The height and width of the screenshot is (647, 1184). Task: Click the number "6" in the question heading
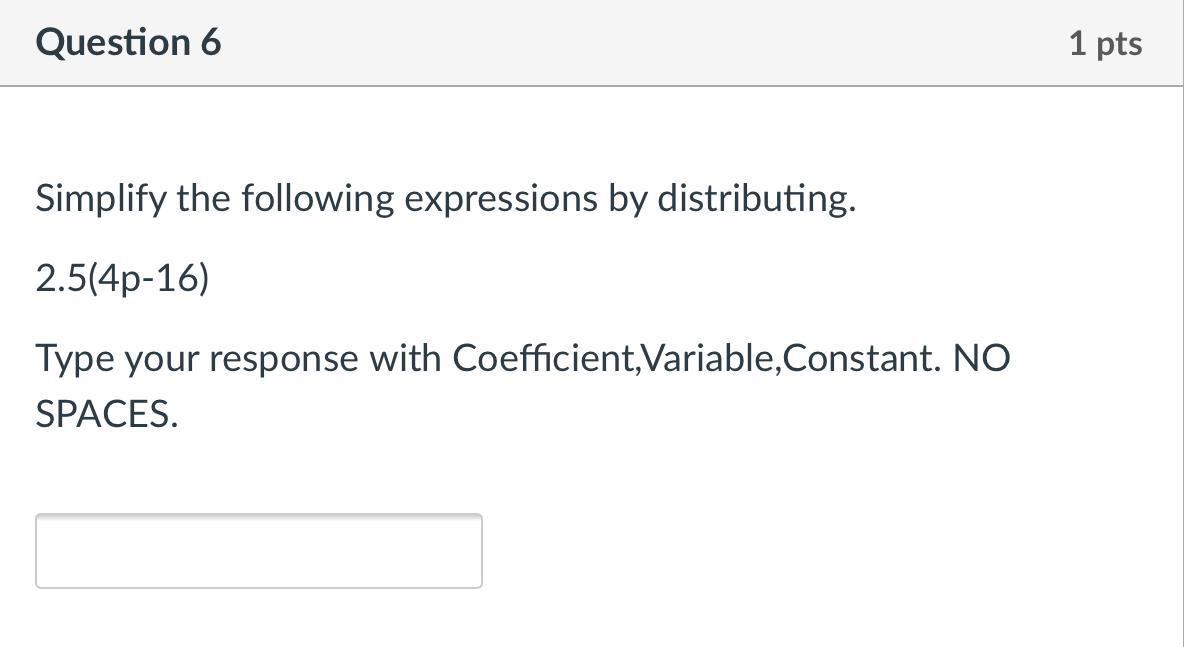click(x=210, y=43)
